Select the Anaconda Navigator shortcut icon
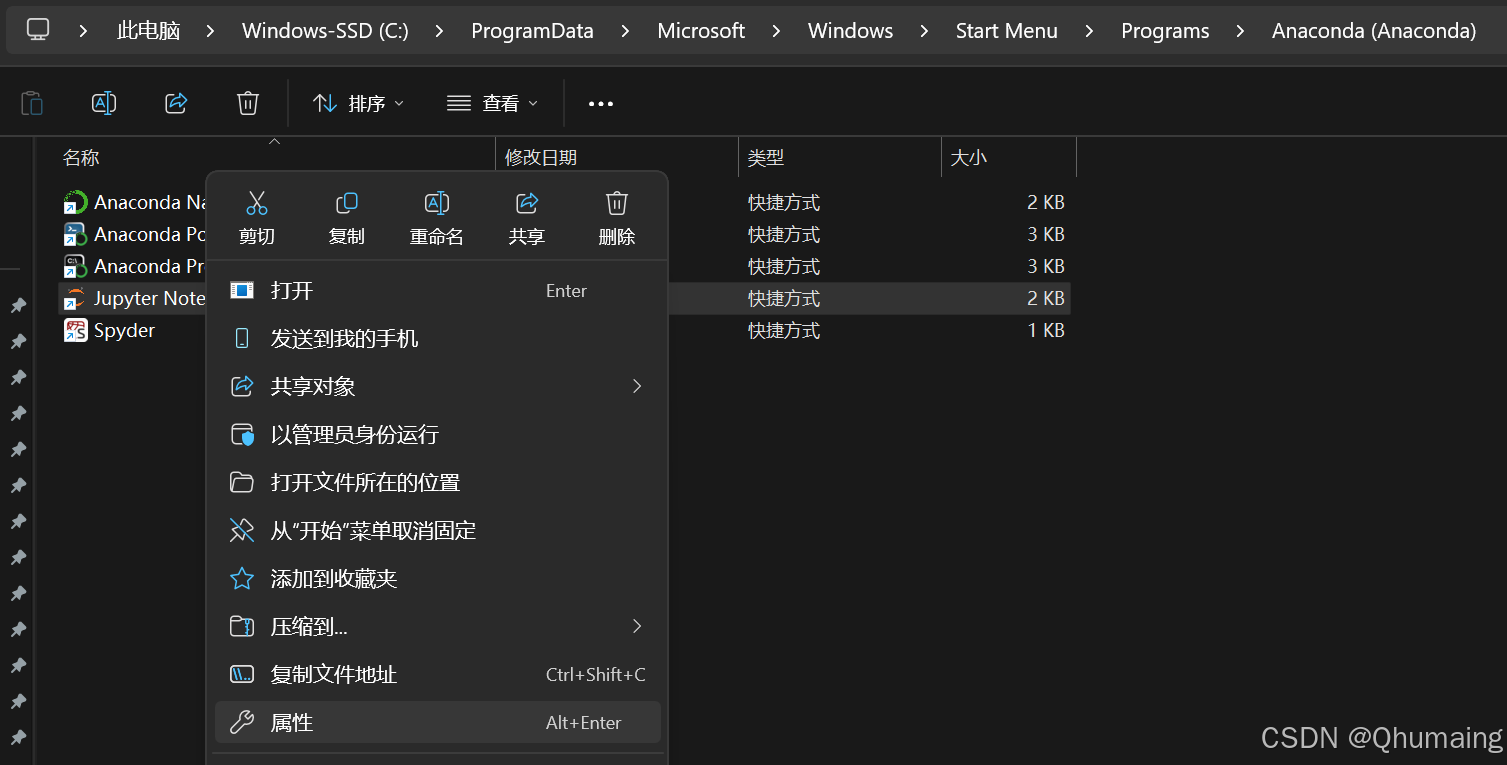The height and width of the screenshot is (765, 1507). click(76, 202)
